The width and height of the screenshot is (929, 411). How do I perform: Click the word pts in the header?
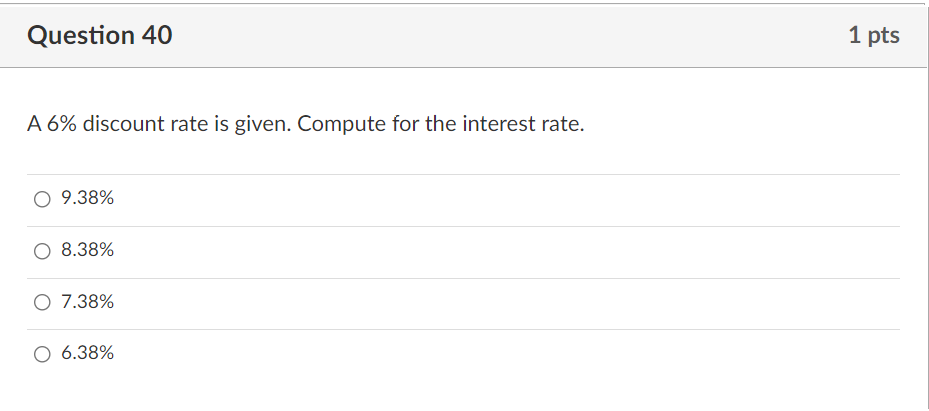(883, 36)
